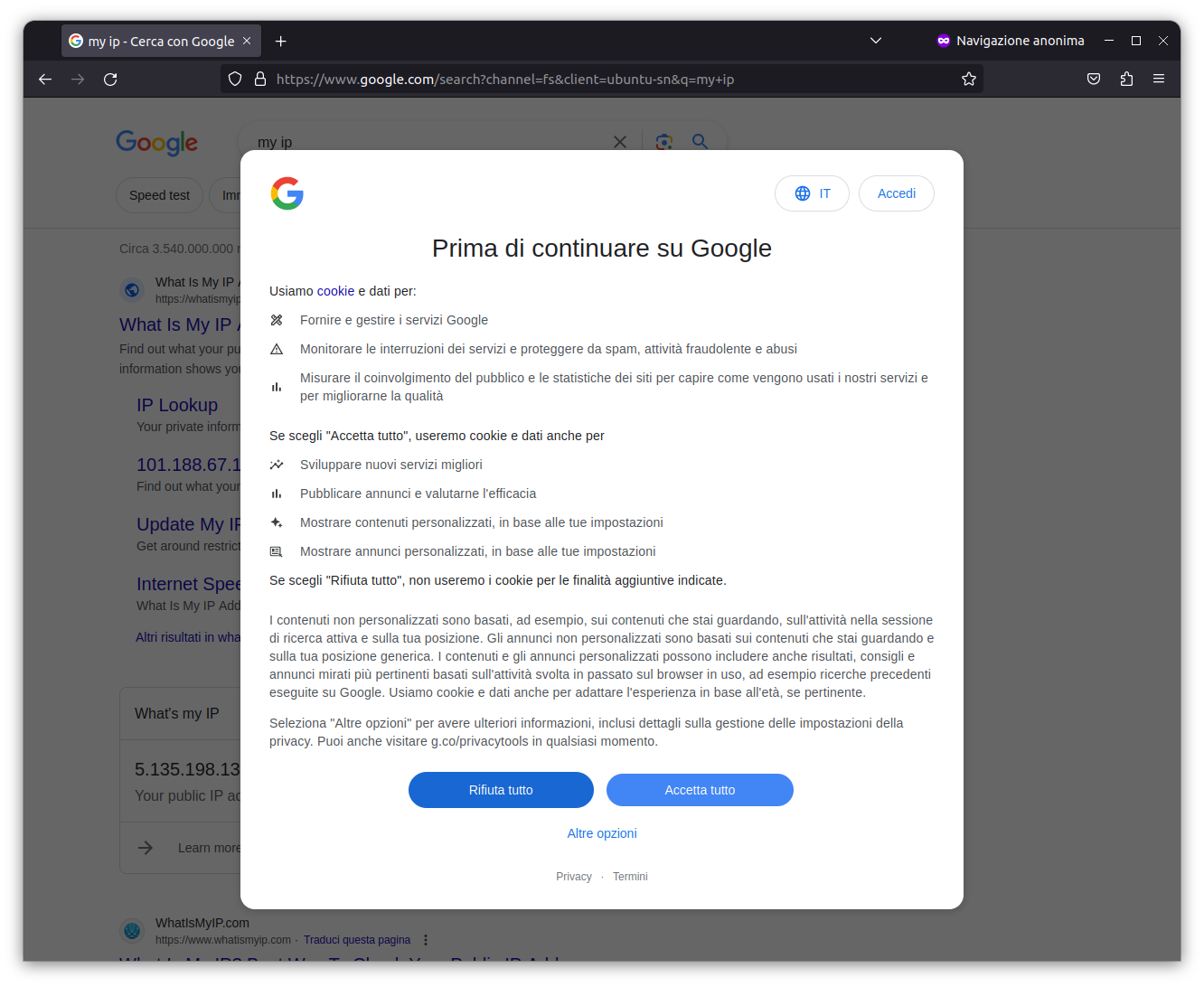The height and width of the screenshot is (987, 1204).
Task: Open the Privacy link at dialog bottom
Action: tap(574, 877)
